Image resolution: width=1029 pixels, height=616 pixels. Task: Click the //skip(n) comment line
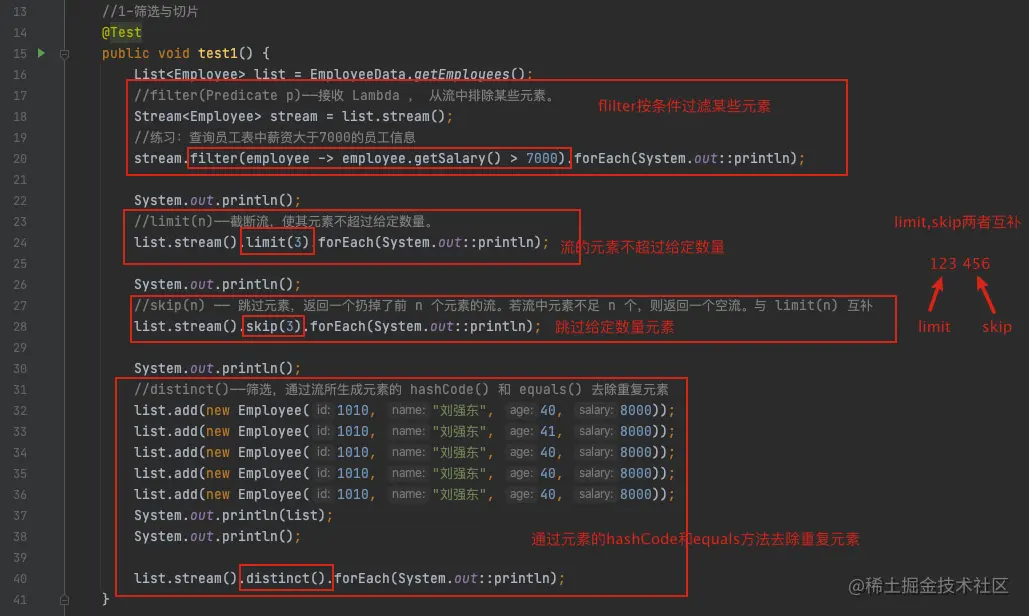pos(503,305)
